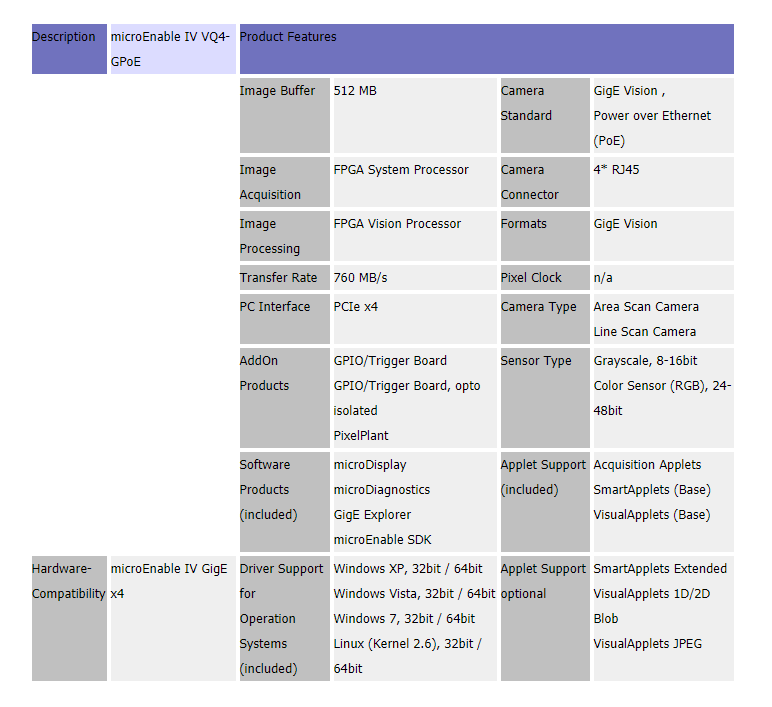
Task: Select the VisualApplets JPEG entry
Action: [647, 644]
